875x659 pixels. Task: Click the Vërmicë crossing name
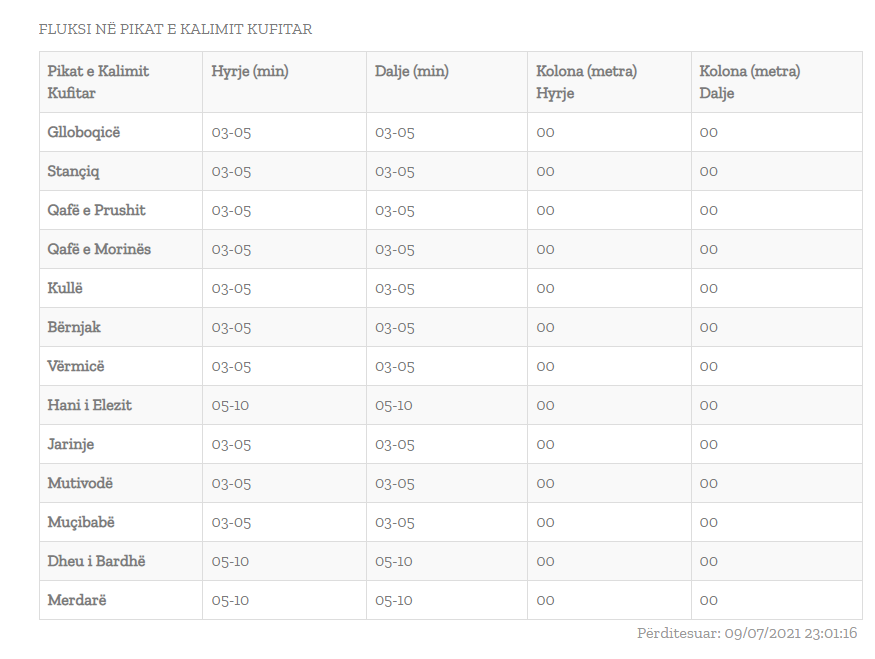[x=75, y=366]
